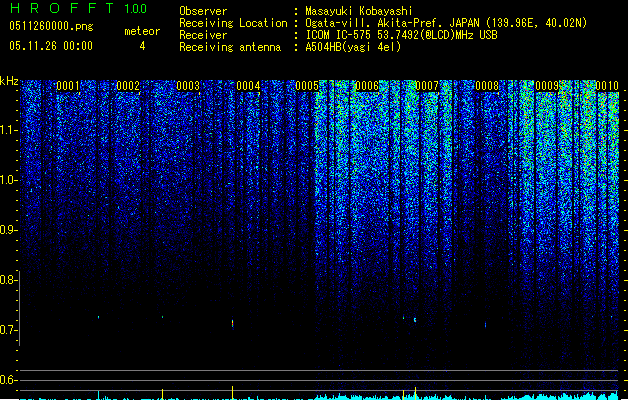Click the 0006 minute marker

pos(367,86)
